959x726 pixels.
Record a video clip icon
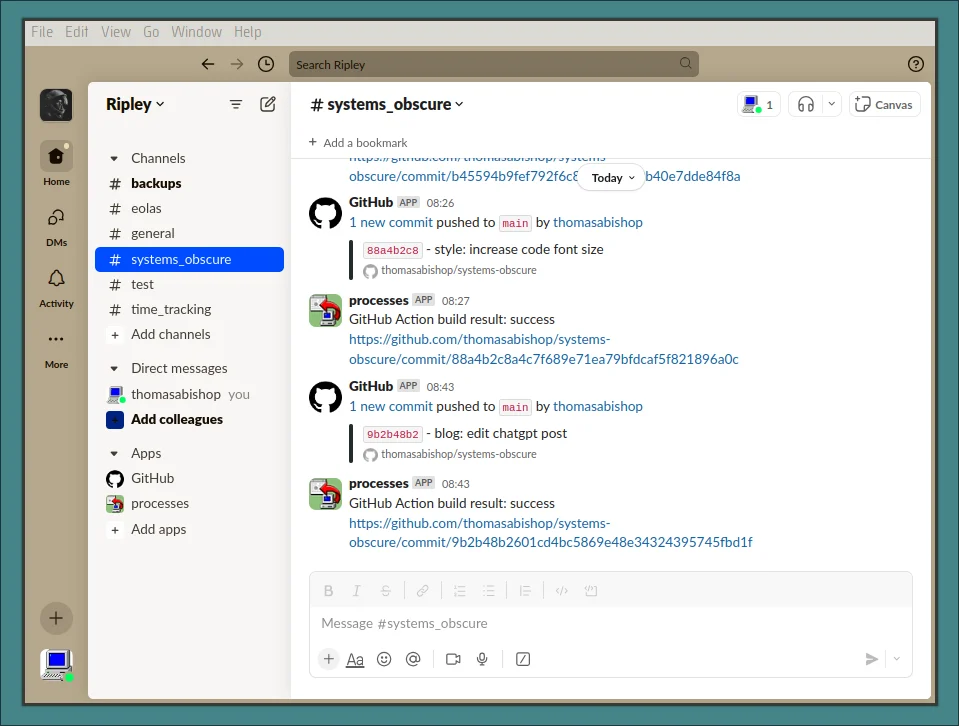[453, 659]
